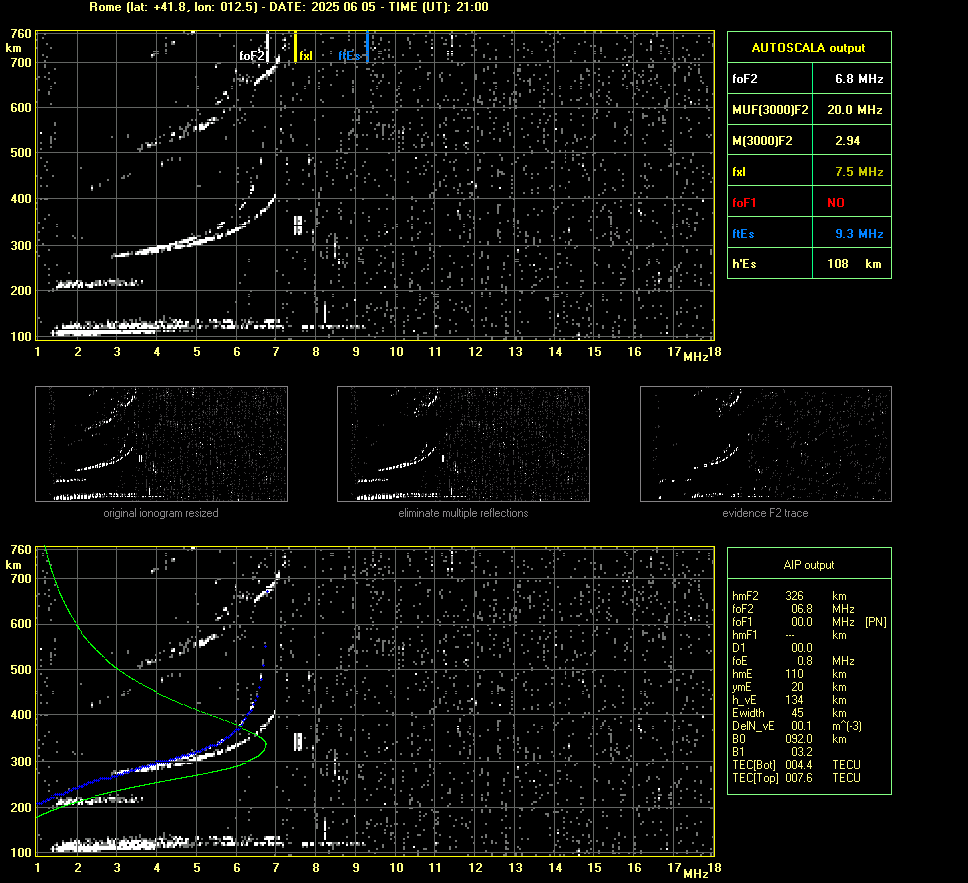968x883 pixels.
Task: Click the 10 MHz tick on bottom ionogram
Action: [x=396, y=868]
